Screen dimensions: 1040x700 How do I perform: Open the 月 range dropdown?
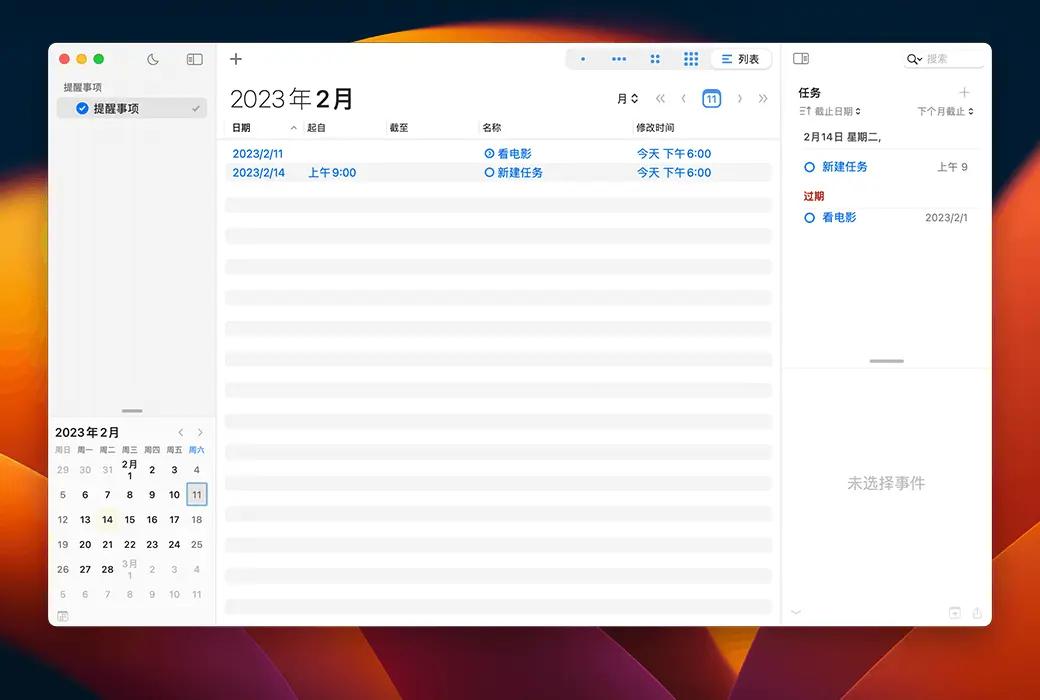[627, 99]
